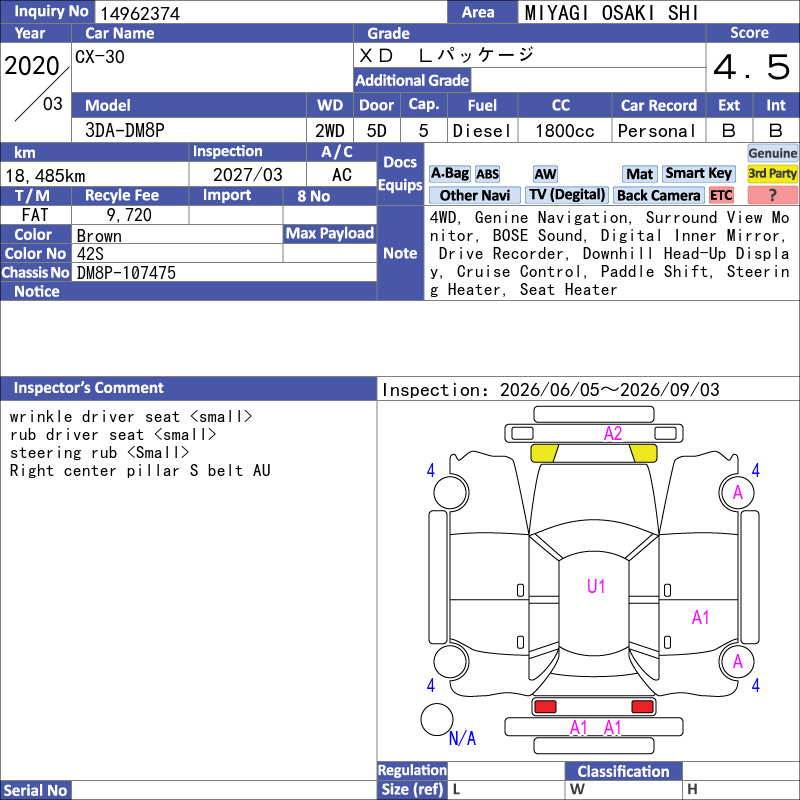Click the AW equipment badge

click(x=545, y=174)
